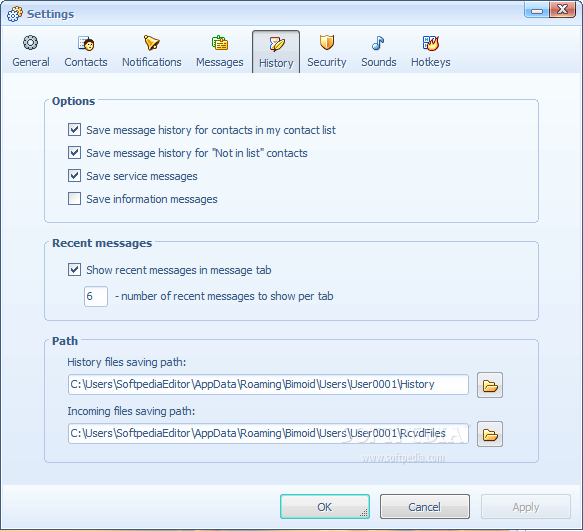Click the Options group heading

(74, 101)
